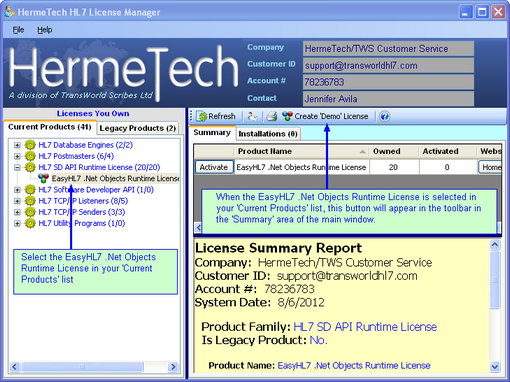Click the printer toolbar icon
The height and width of the screenshot is (382, 510).
(272, 116)
